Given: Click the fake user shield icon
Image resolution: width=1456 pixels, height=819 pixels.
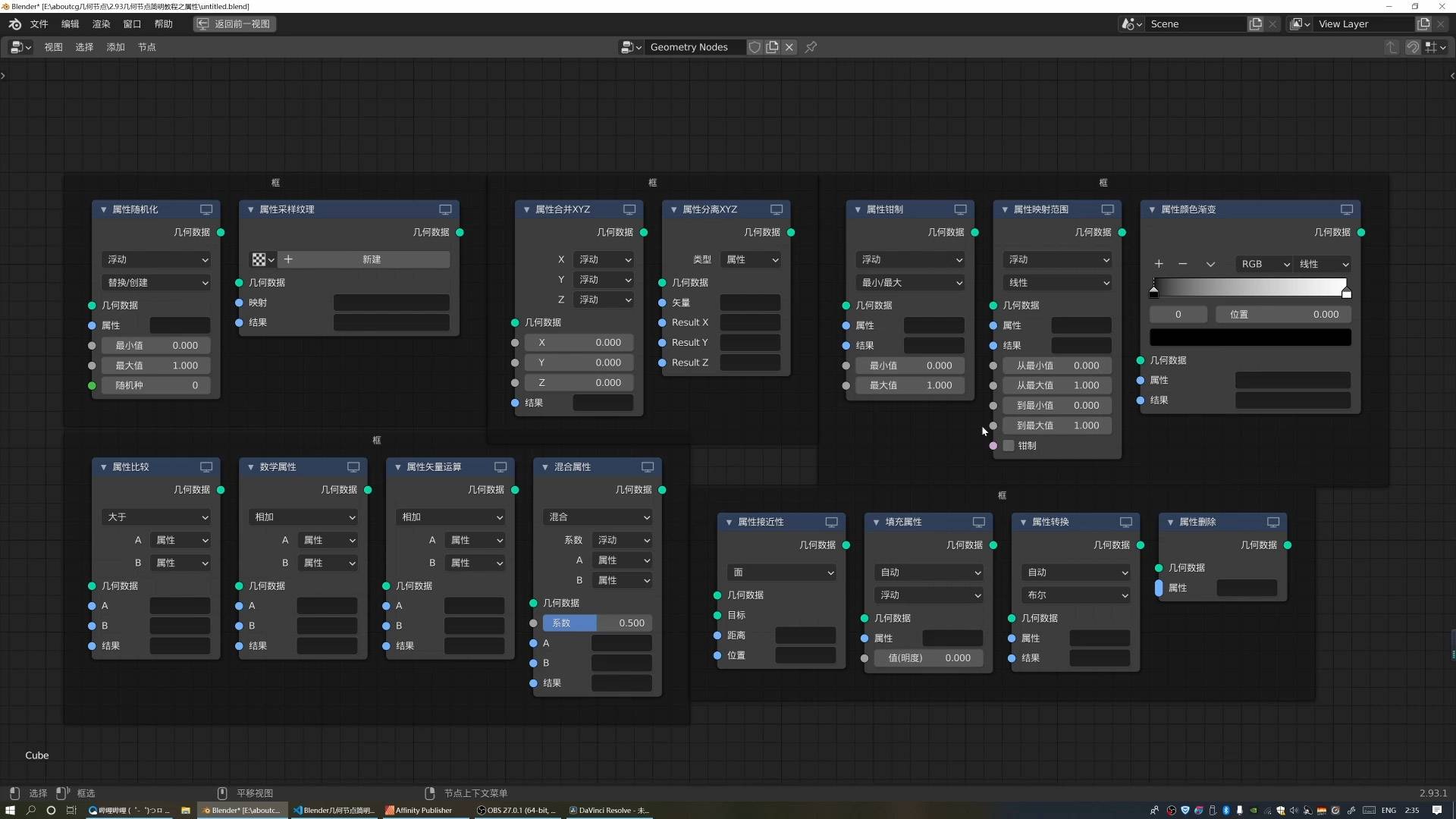Looking at the screenshot, I should (x=755, y=47).
